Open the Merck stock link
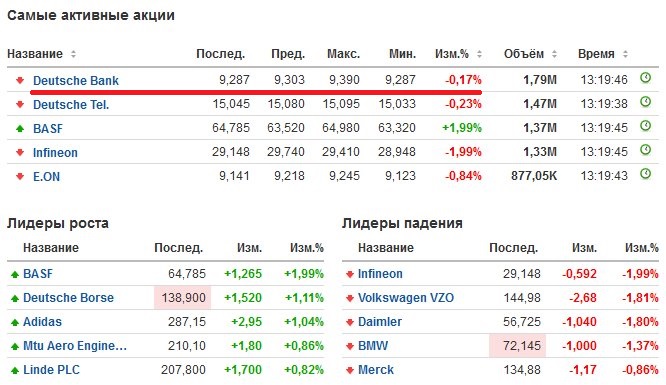This screenshot has width=666, height=385. (375, 370)
